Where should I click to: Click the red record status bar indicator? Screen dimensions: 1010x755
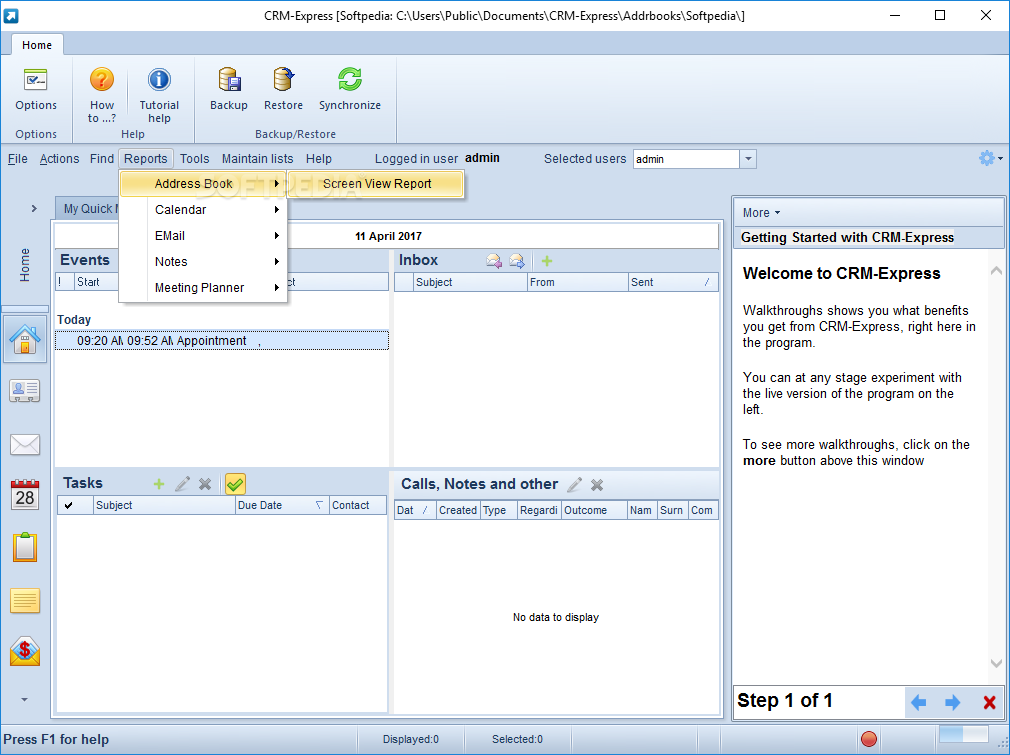869,739
